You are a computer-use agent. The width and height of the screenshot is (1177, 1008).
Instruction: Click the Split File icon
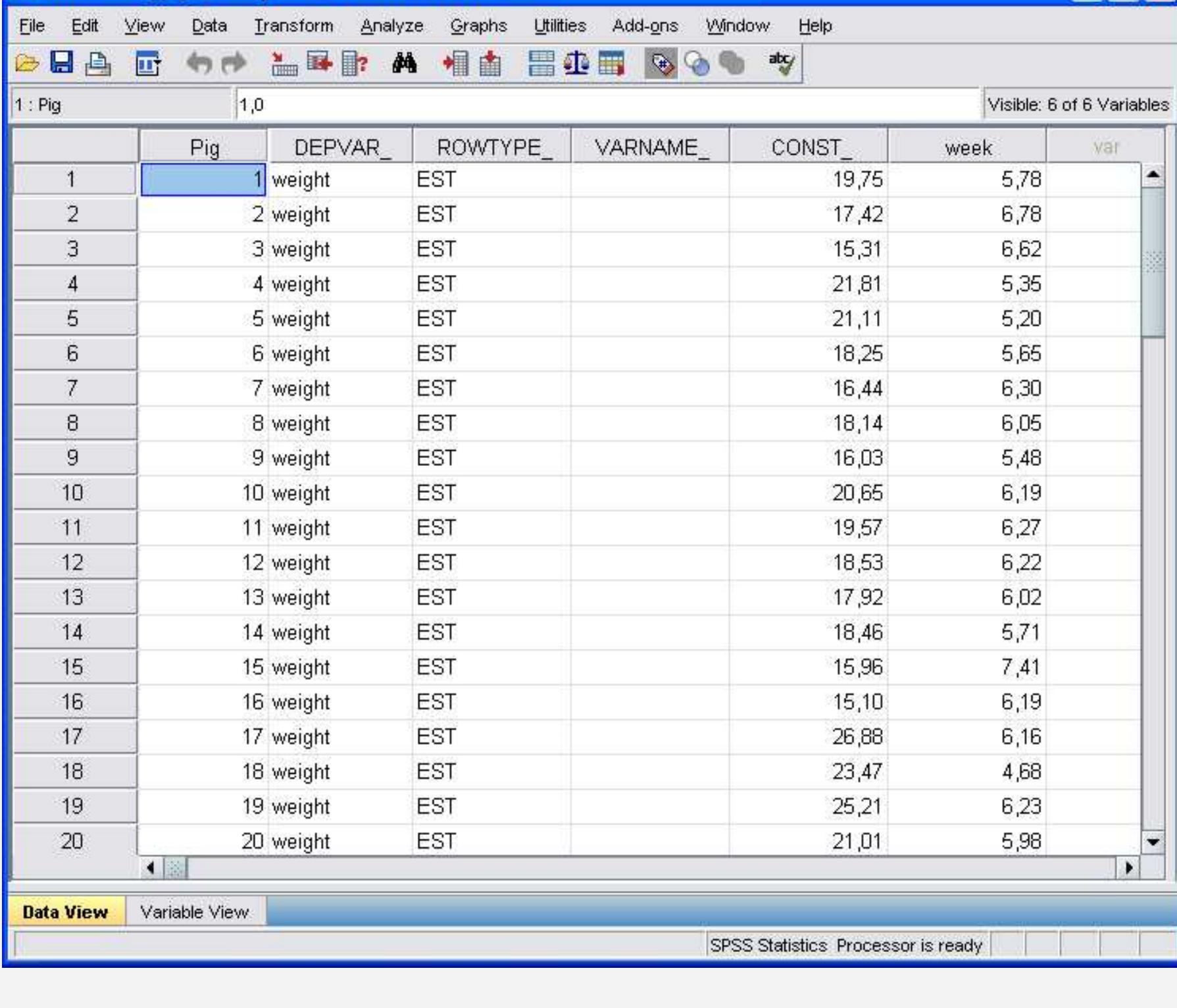(x=541, y=64)
